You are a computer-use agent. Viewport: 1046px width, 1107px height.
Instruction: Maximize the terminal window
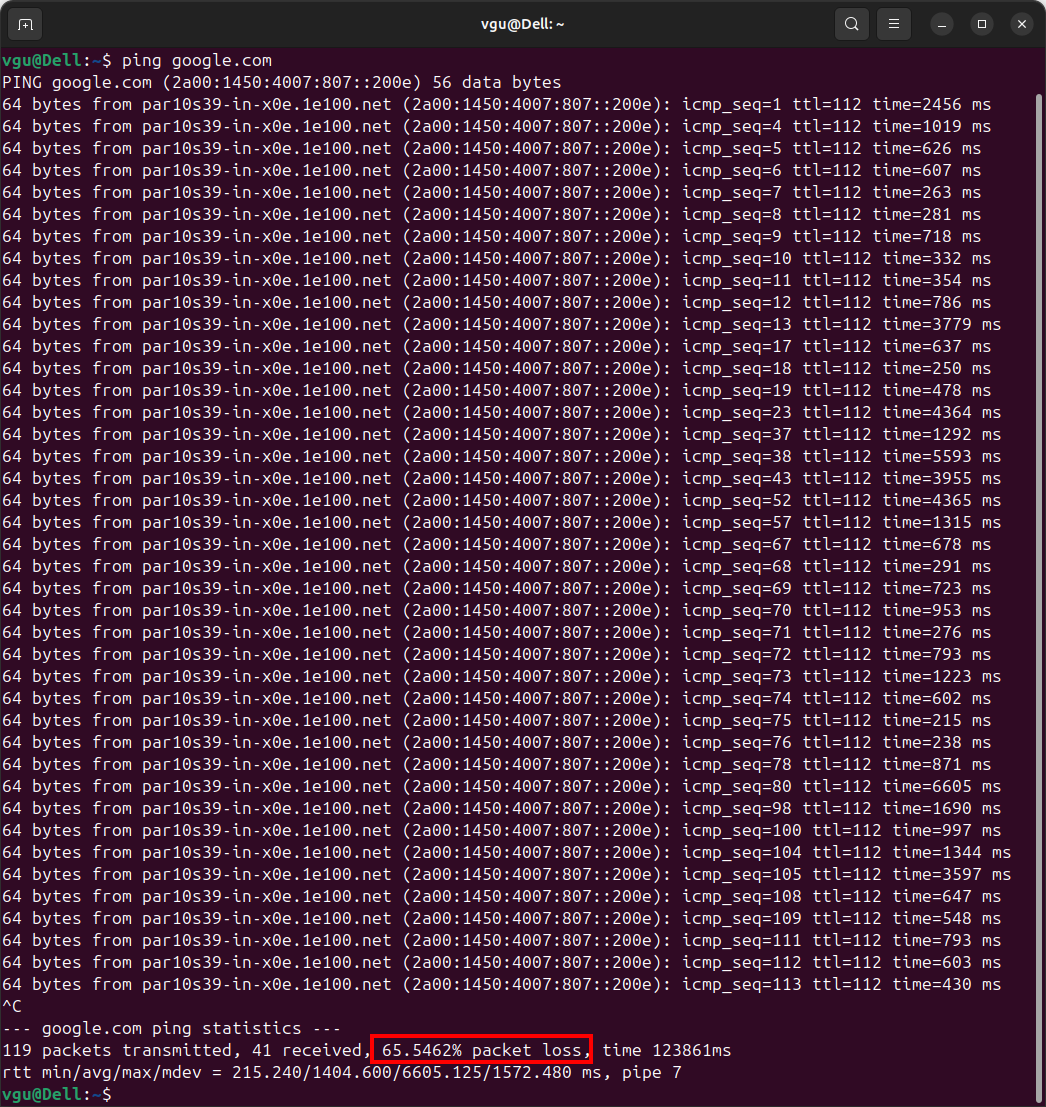coord(982,25)
